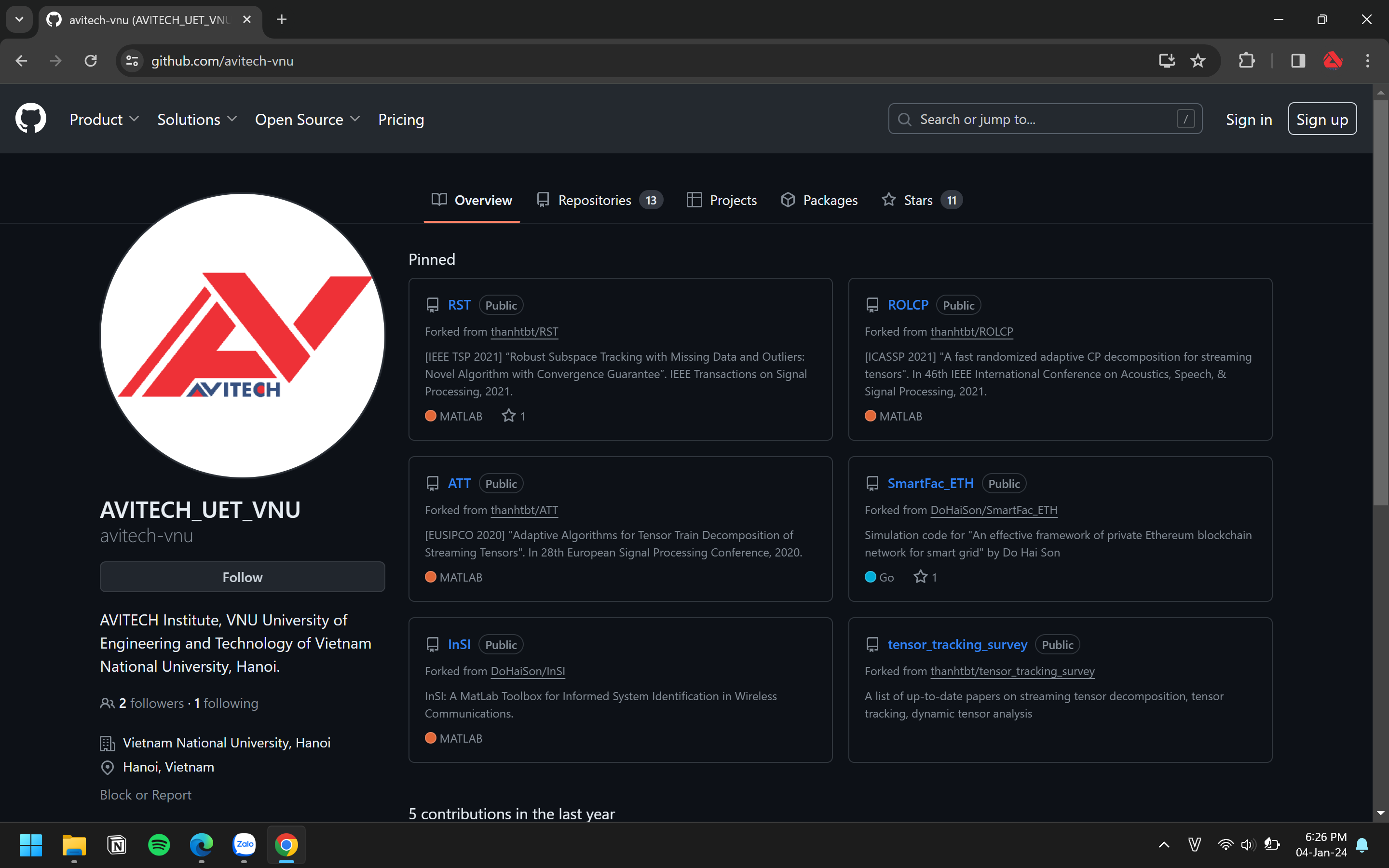Bookmark this page with the star icon
Image resolution: width=1389 pixels, height=868 pixels.
(1198, 61)
